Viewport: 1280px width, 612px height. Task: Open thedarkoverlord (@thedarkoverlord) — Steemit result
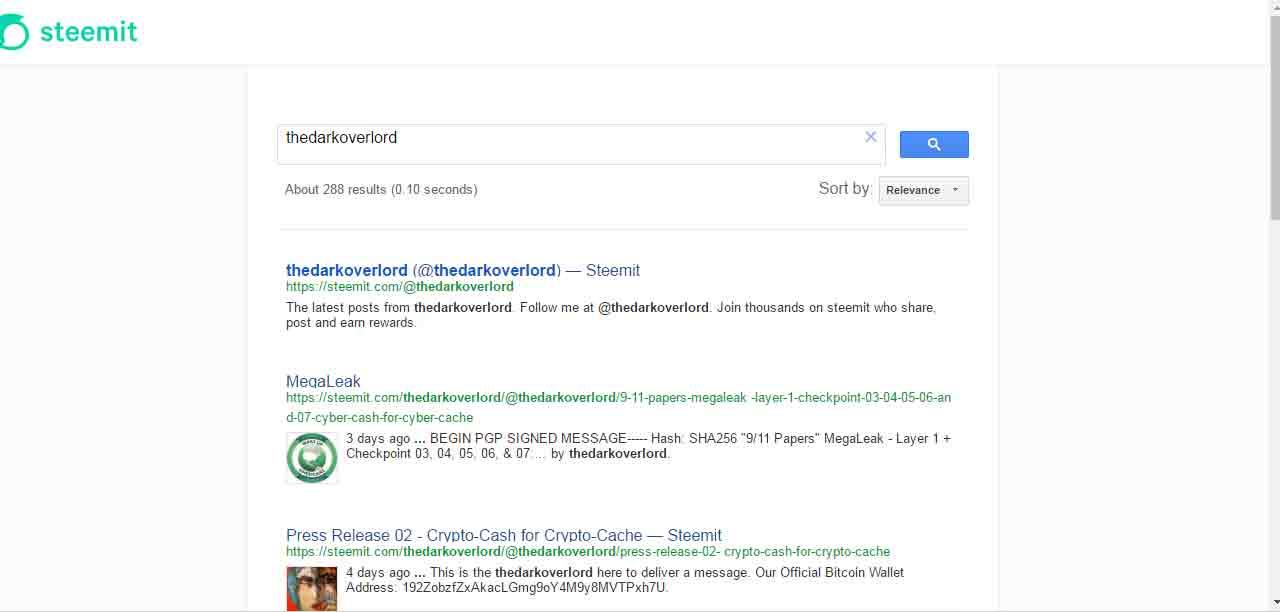click(x=462, y=270)
